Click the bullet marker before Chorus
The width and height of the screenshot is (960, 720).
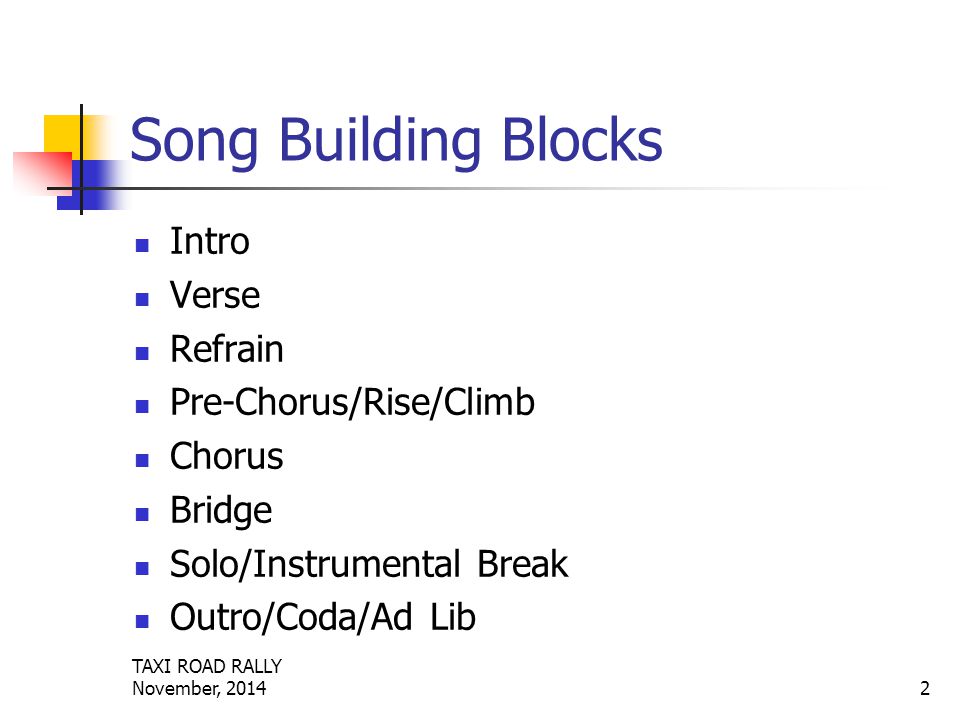[x=142, y=461]
